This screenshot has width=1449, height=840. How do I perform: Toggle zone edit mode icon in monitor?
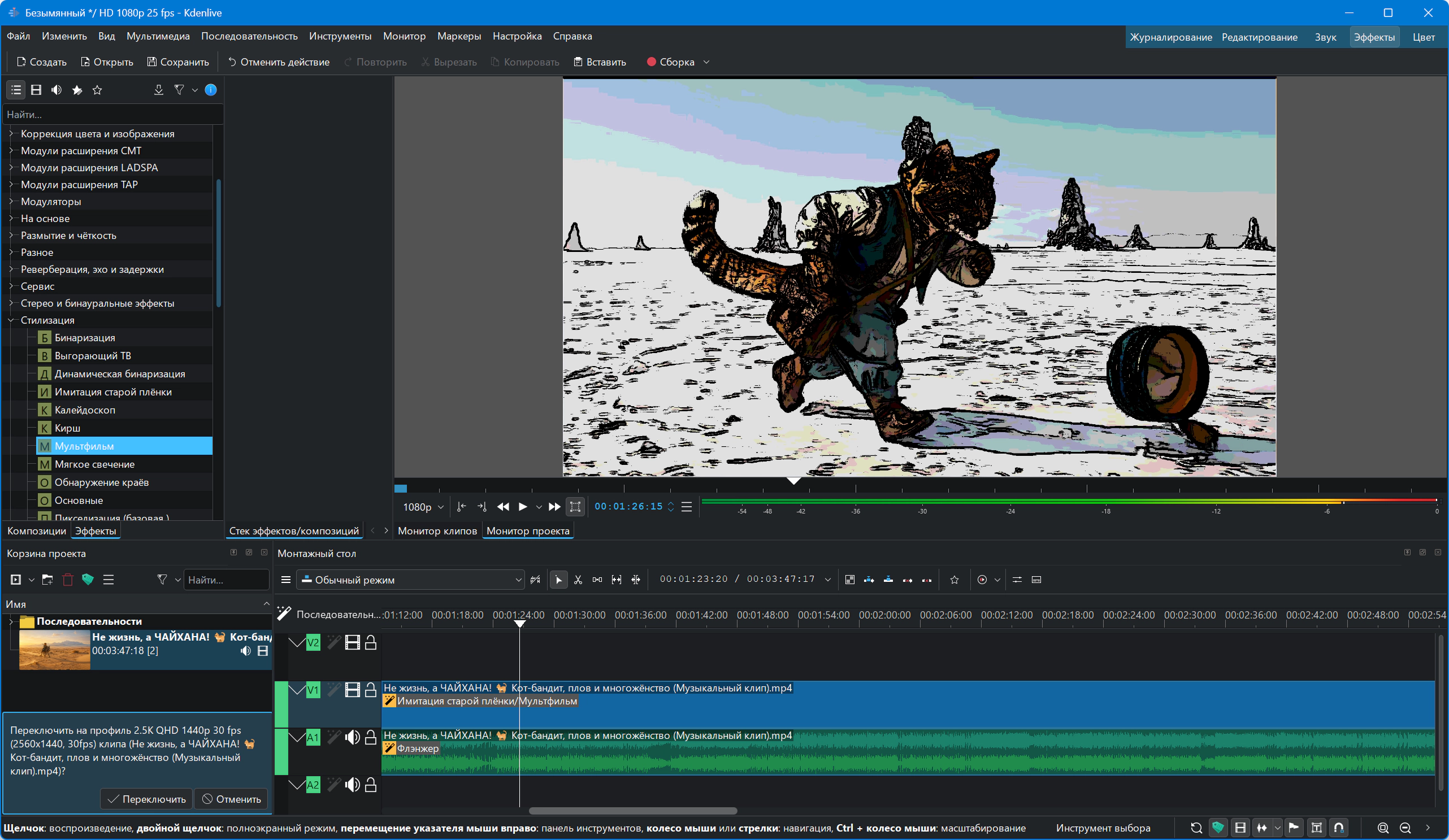click(x=575, y=507)
